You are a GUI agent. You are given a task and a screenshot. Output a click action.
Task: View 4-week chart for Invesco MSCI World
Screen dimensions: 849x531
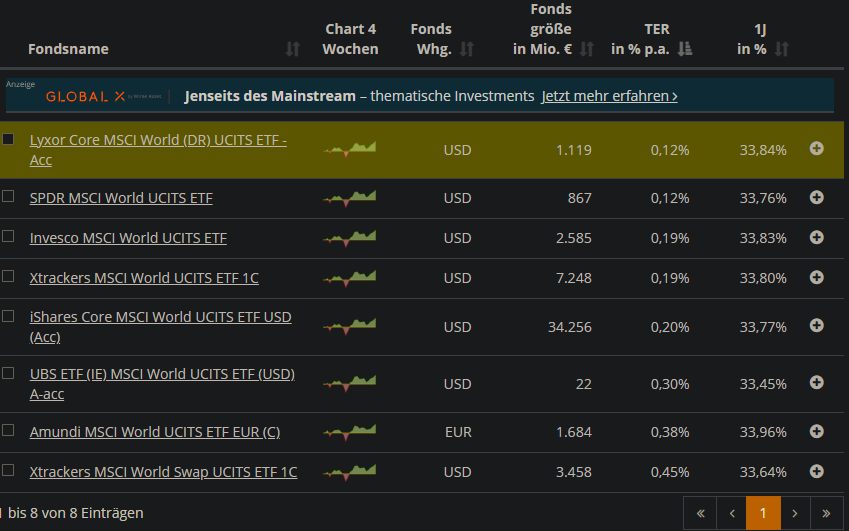350,238
